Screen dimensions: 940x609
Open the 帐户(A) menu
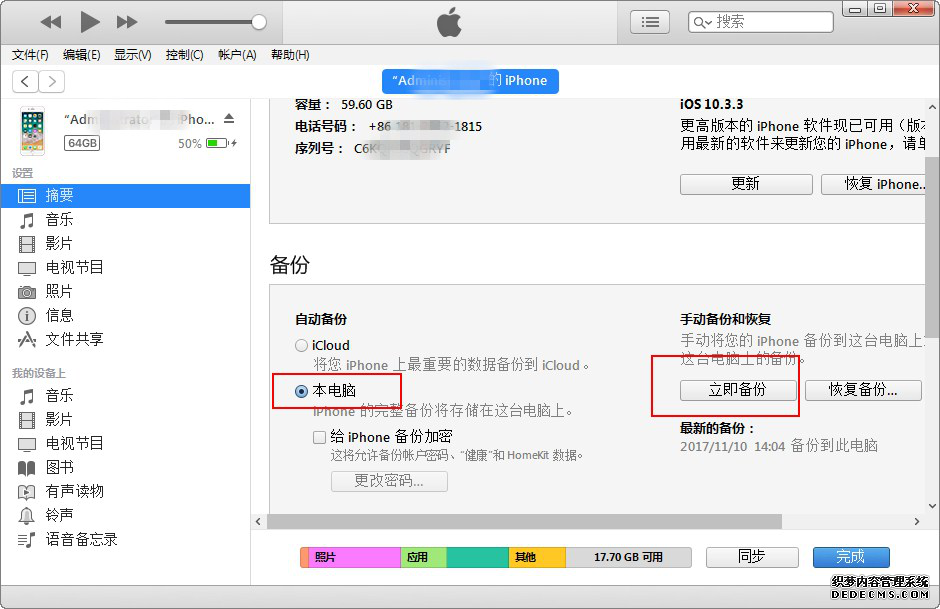point(237,55)
